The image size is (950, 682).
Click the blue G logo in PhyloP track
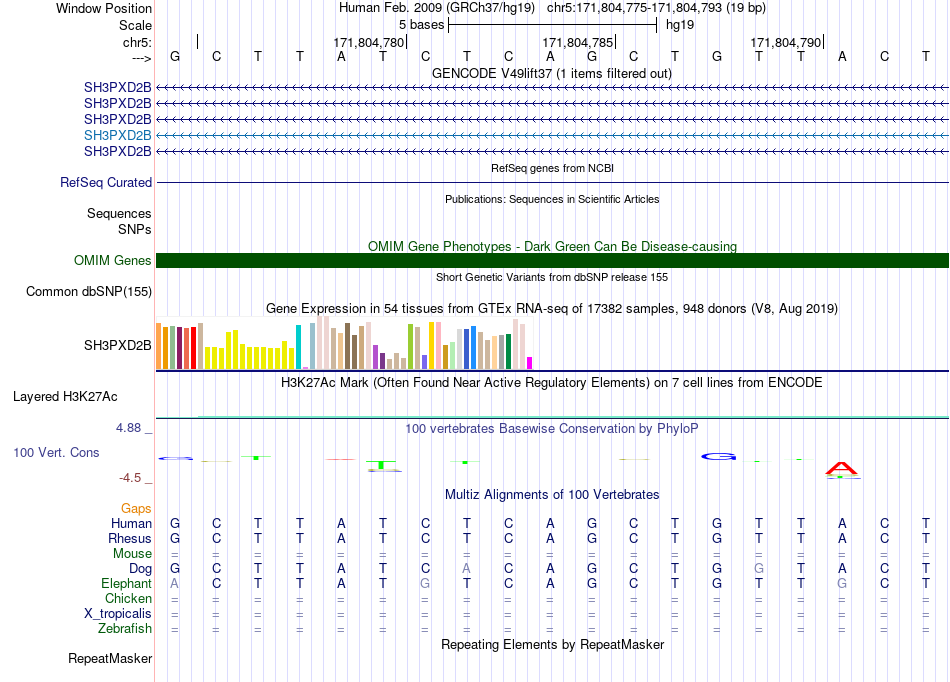719,457
